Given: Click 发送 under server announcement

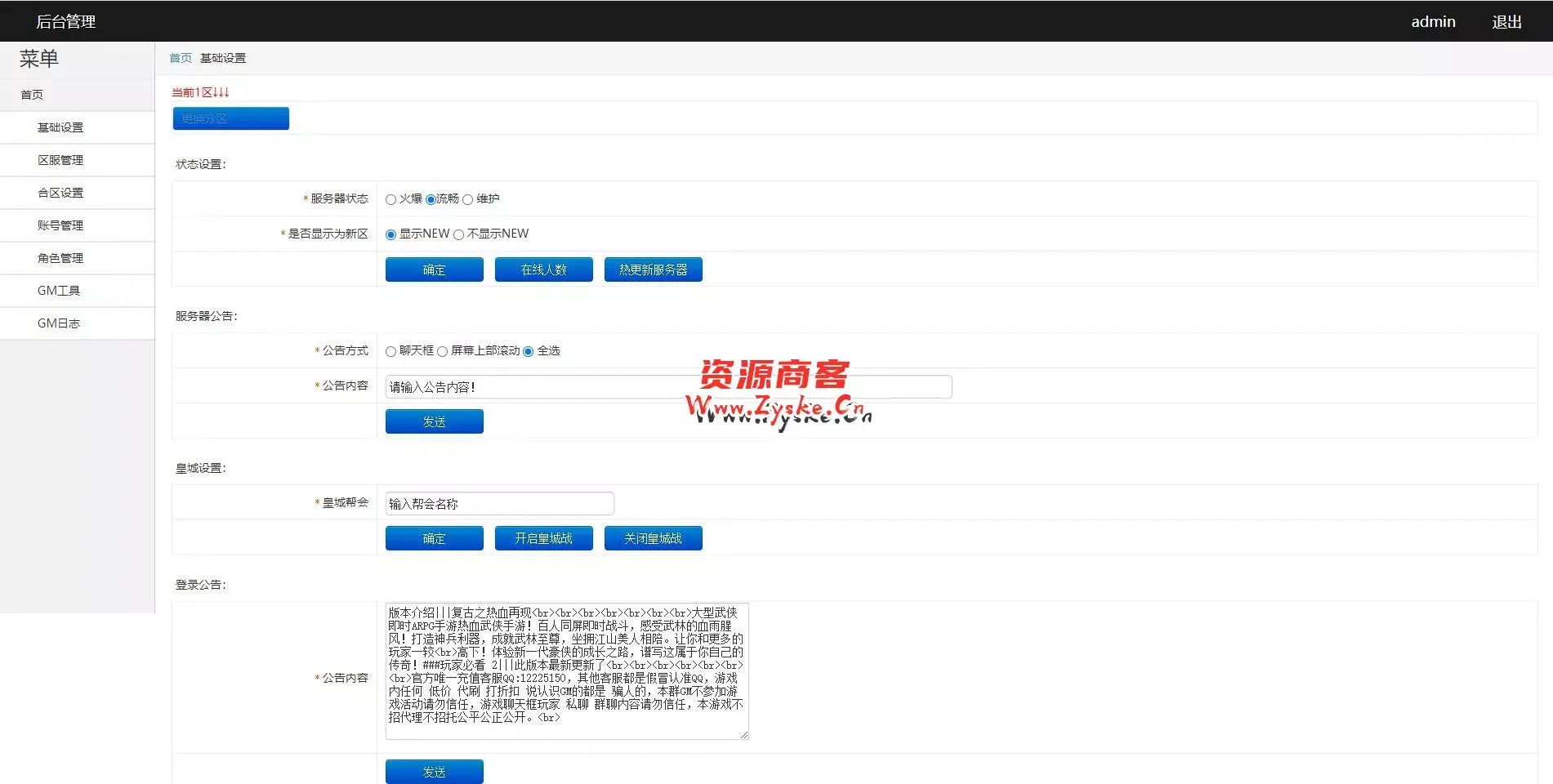Looking at the screenshot, I should tap(435, 421).
